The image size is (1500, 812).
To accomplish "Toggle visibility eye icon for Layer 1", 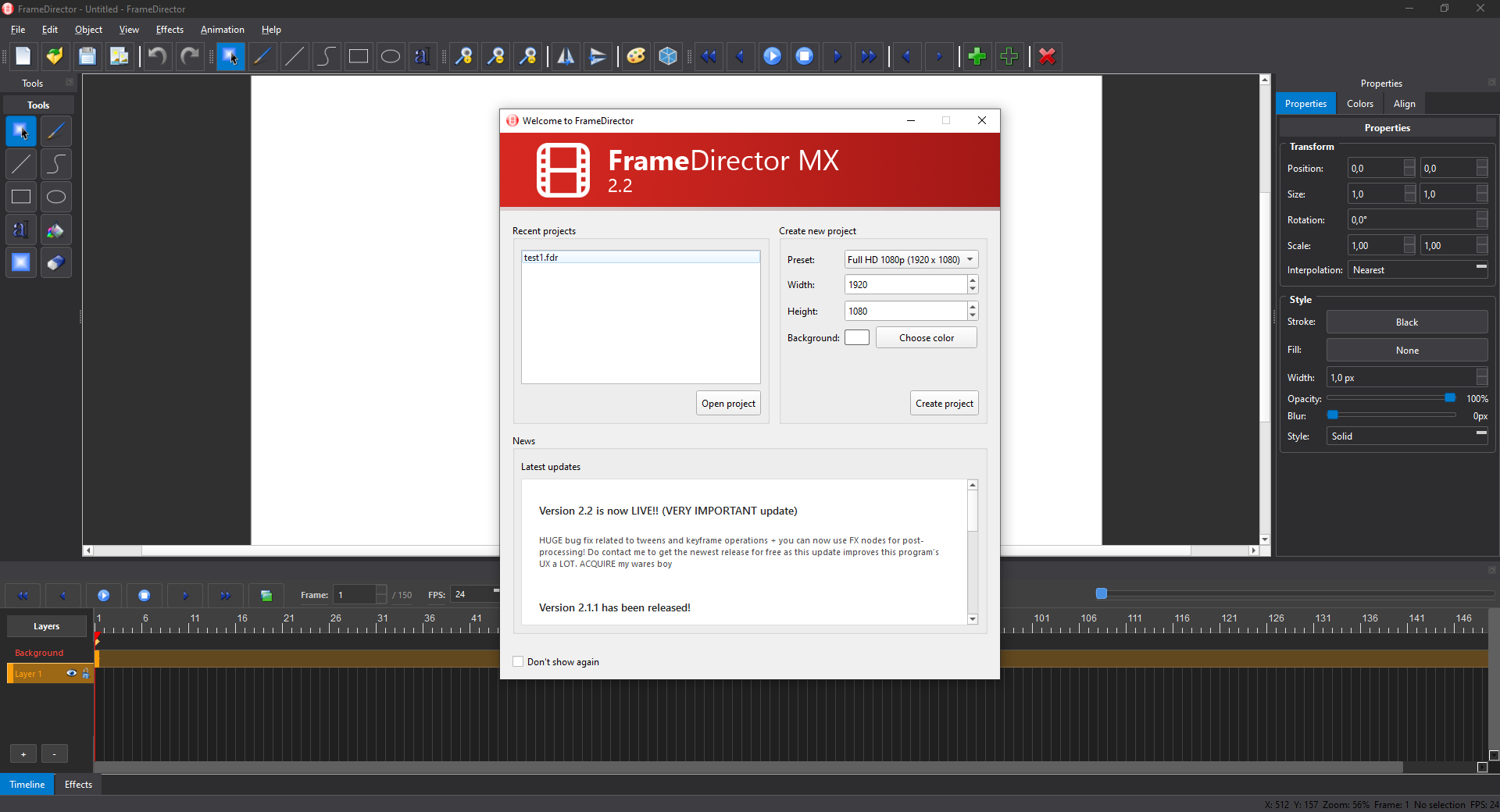I will (71, 673).
